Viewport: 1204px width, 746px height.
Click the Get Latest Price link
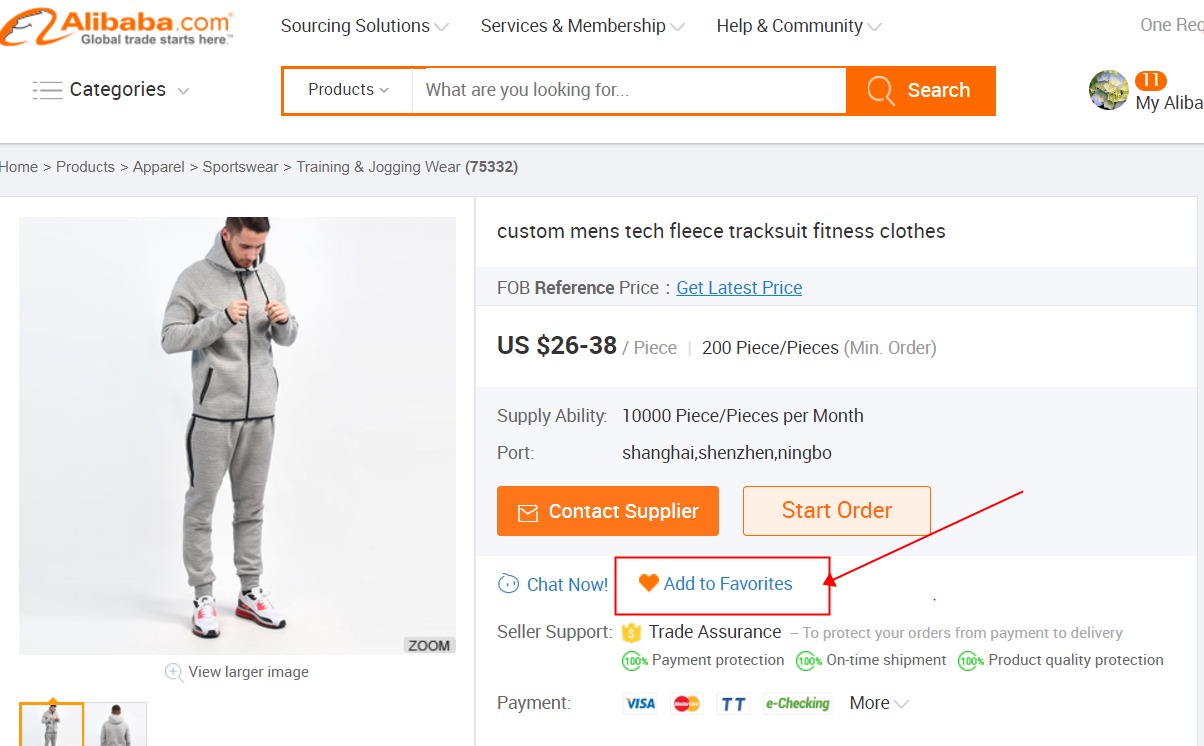[x=739, y=288]
